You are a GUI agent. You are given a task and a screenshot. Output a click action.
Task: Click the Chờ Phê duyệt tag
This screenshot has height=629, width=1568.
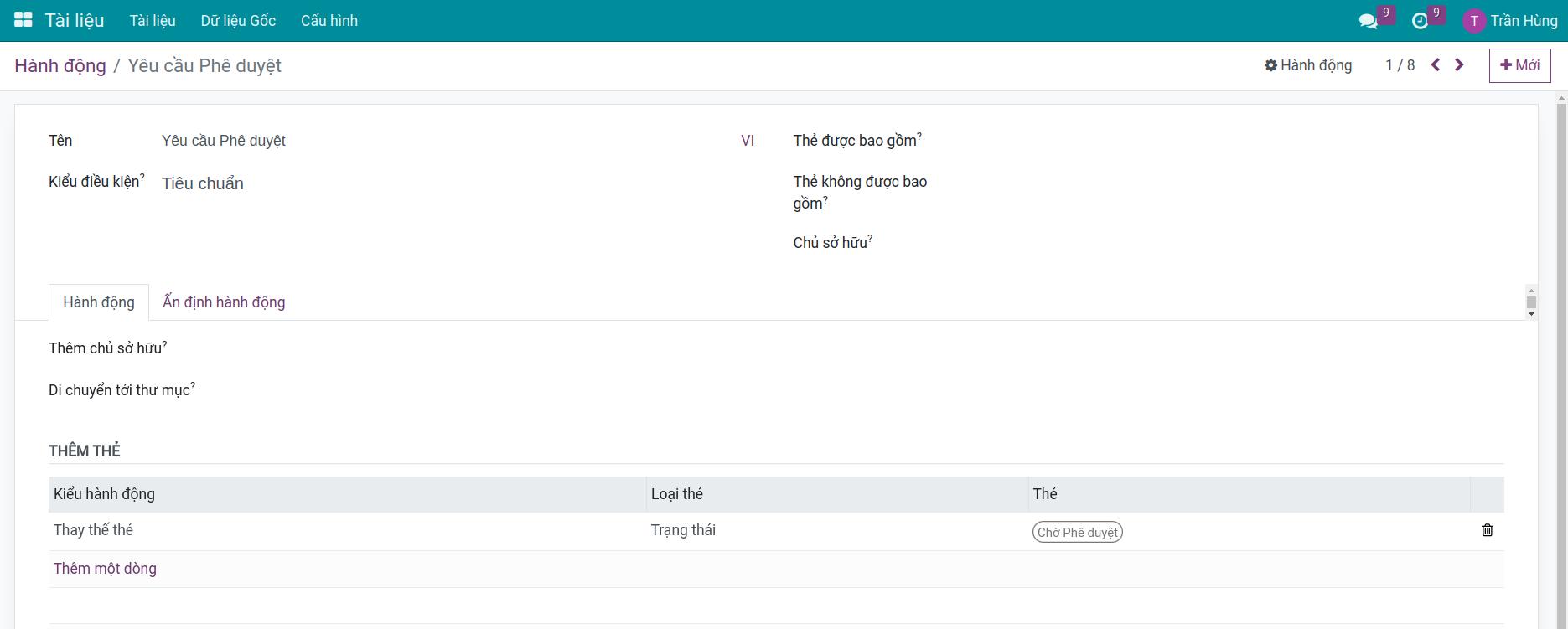tap(1078, 532)
